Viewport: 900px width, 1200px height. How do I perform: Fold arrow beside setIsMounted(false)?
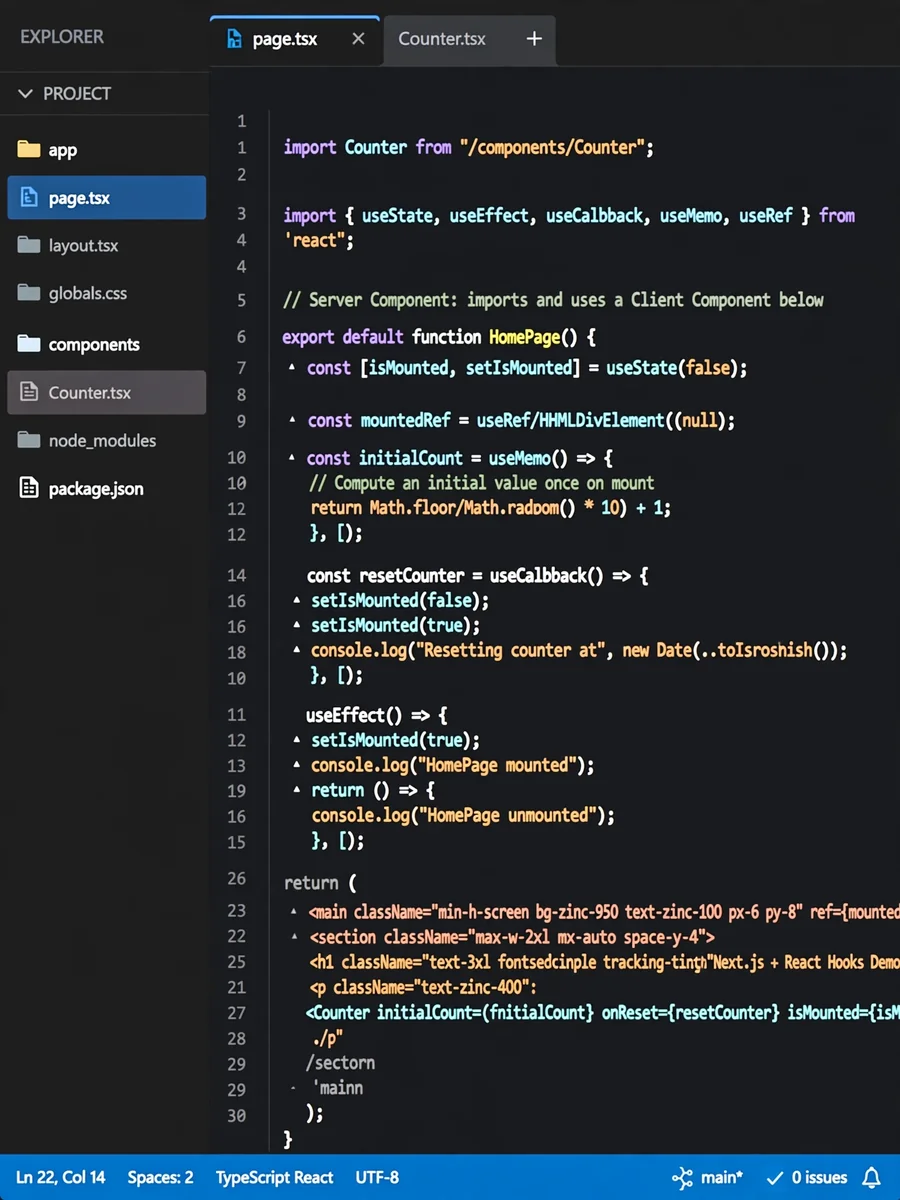[297, 600]
